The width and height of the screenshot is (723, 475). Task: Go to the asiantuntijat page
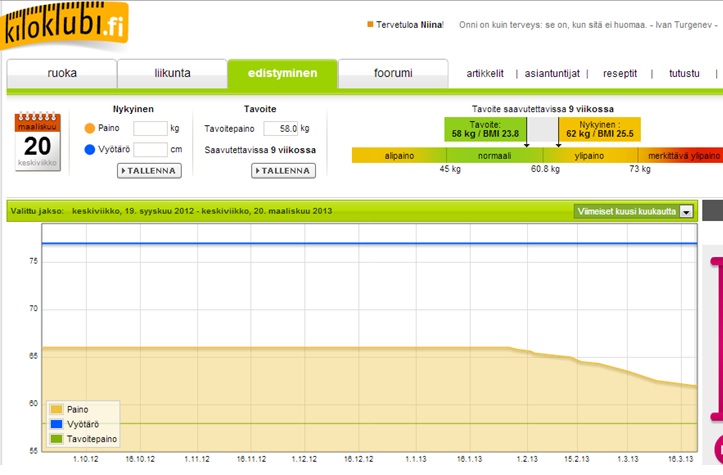548,74
